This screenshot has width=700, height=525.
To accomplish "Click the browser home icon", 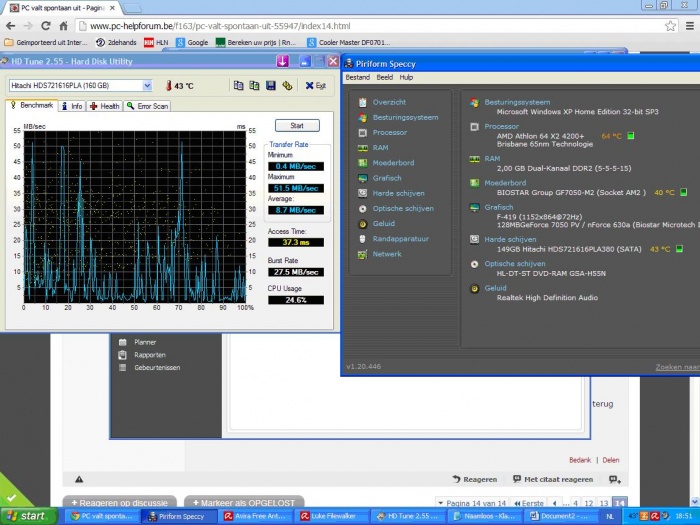I will pos(63,26).
